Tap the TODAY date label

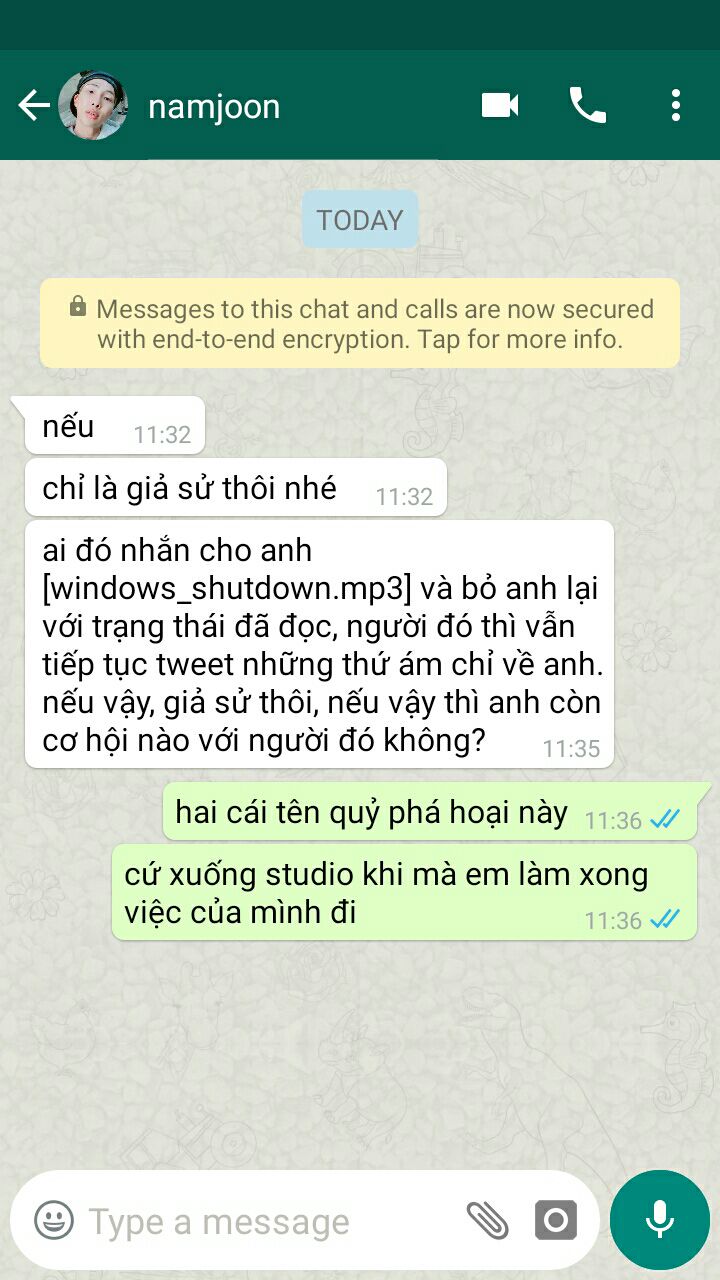coord(360,220)
